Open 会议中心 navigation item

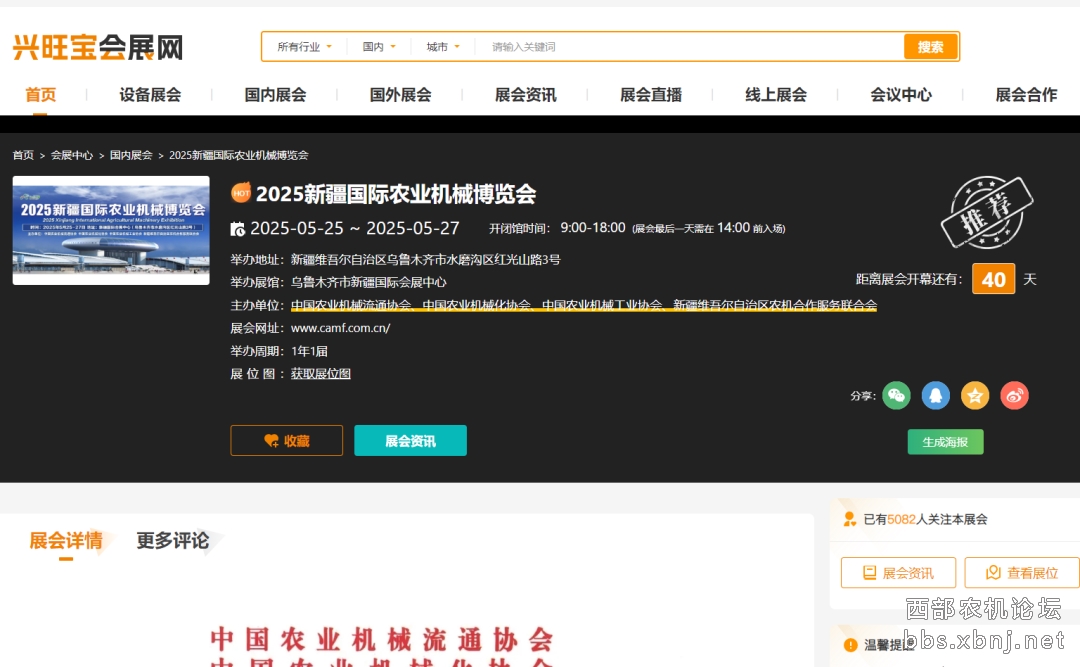(902, 95)
